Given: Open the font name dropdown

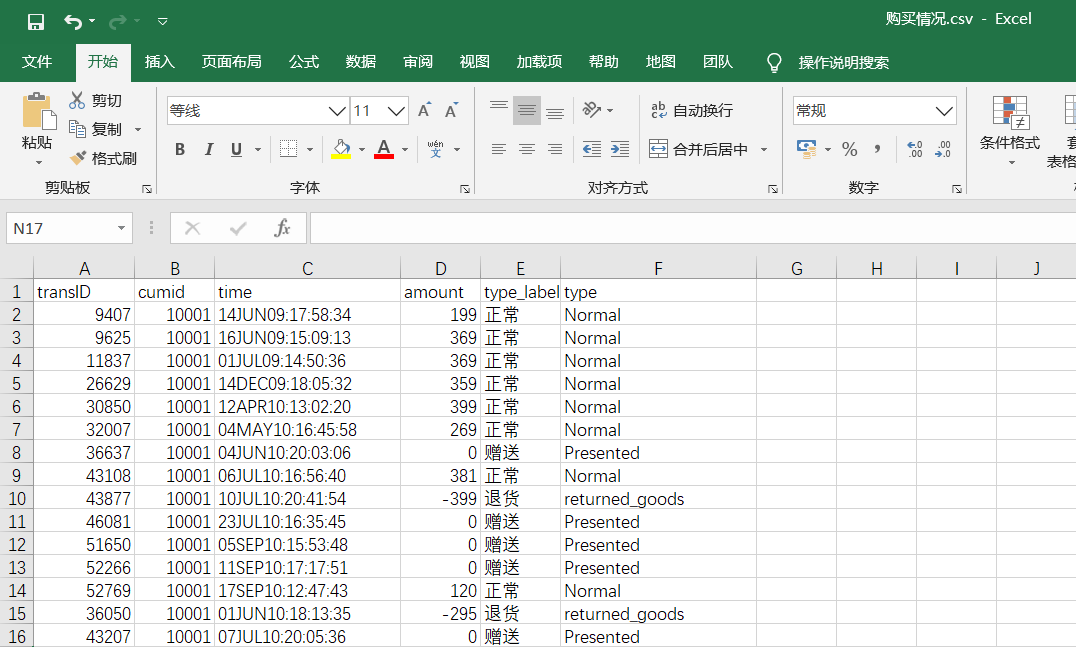Looking at the screenshot, I should (x=334, y=110).
